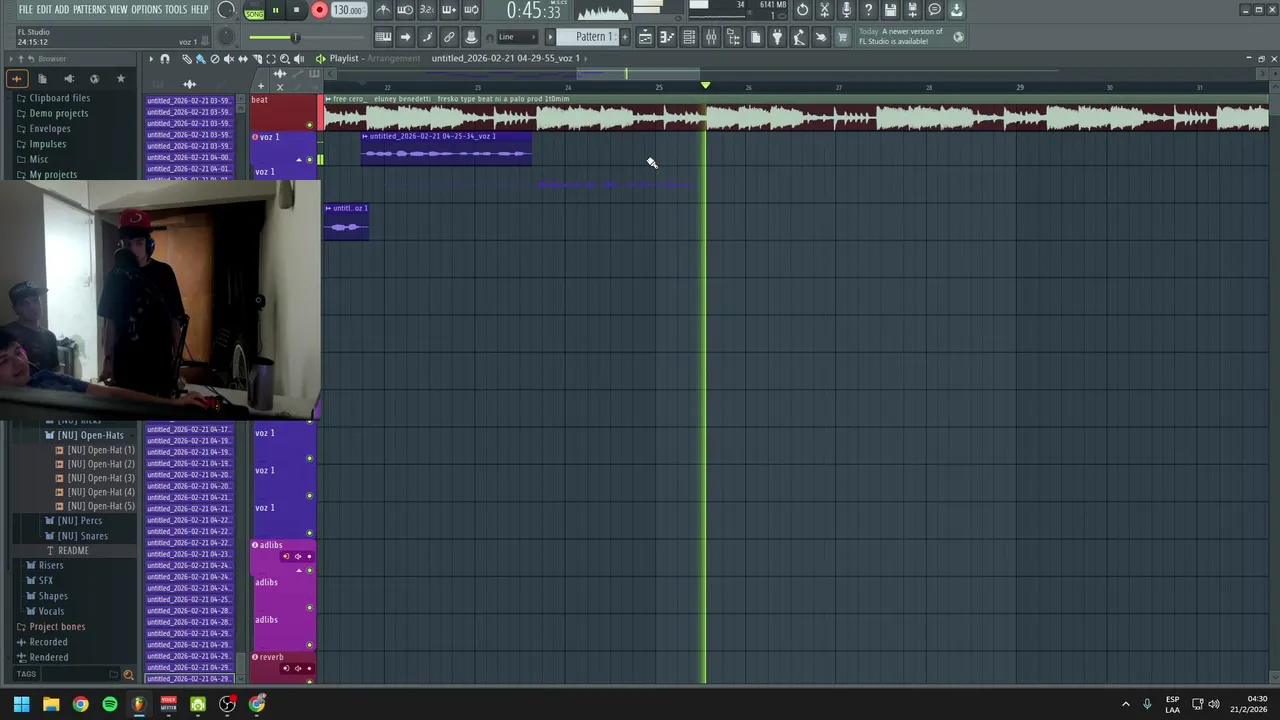1280x720 pixels.
Task: Mute the beat track green dot
Action: pos(309,125)
